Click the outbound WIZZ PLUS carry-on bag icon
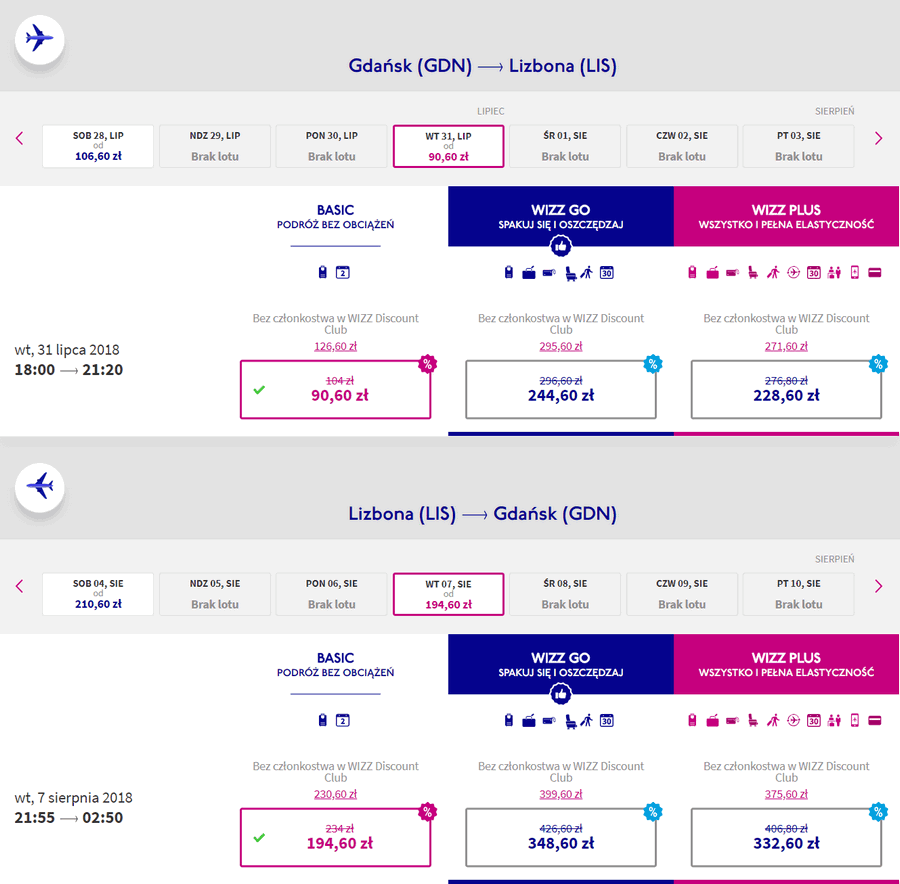The width and height of the screenshot is (900, 884). 692,273
